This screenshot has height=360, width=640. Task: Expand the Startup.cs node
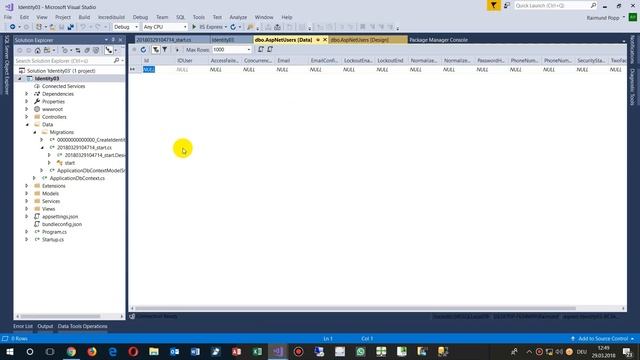coord(27,240)
